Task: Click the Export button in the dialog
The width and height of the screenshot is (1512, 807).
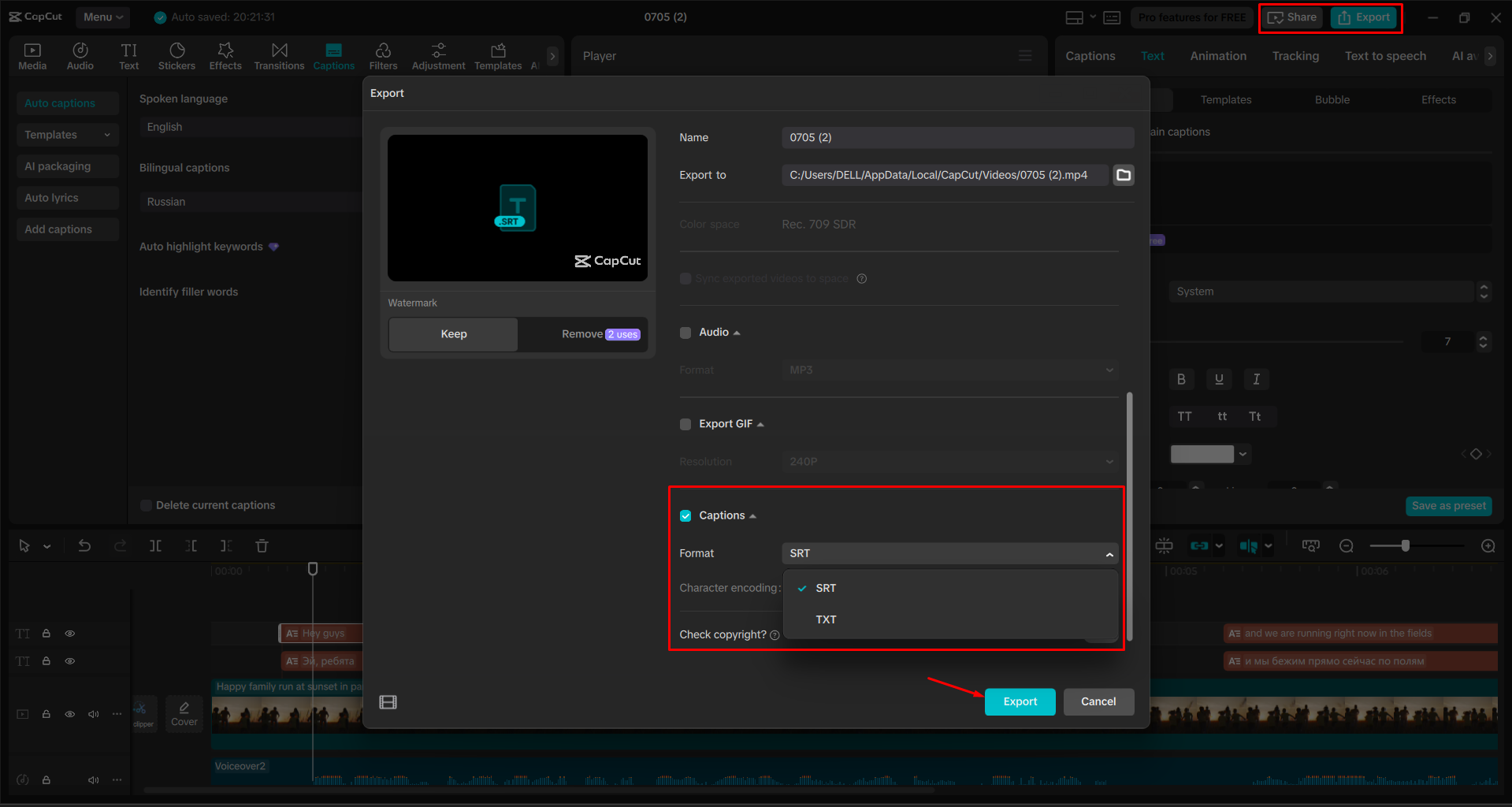Action: click(x=1020, y=701)
